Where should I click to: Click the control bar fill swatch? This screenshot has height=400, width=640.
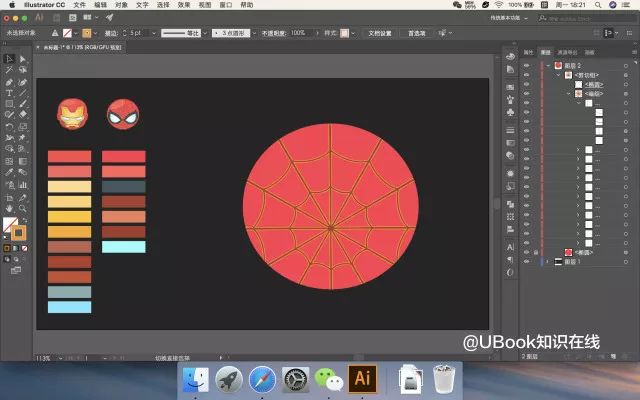[x=67, y=33]
